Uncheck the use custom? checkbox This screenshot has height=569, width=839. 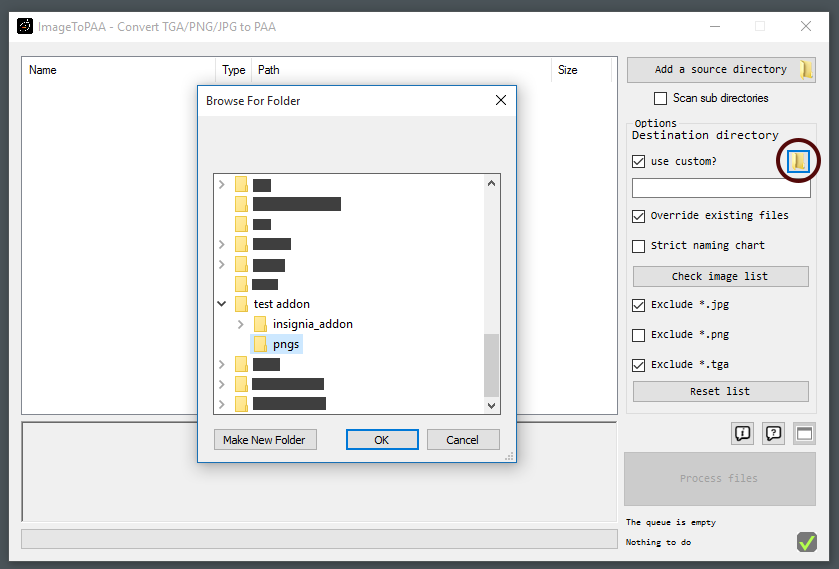(639, 161)
